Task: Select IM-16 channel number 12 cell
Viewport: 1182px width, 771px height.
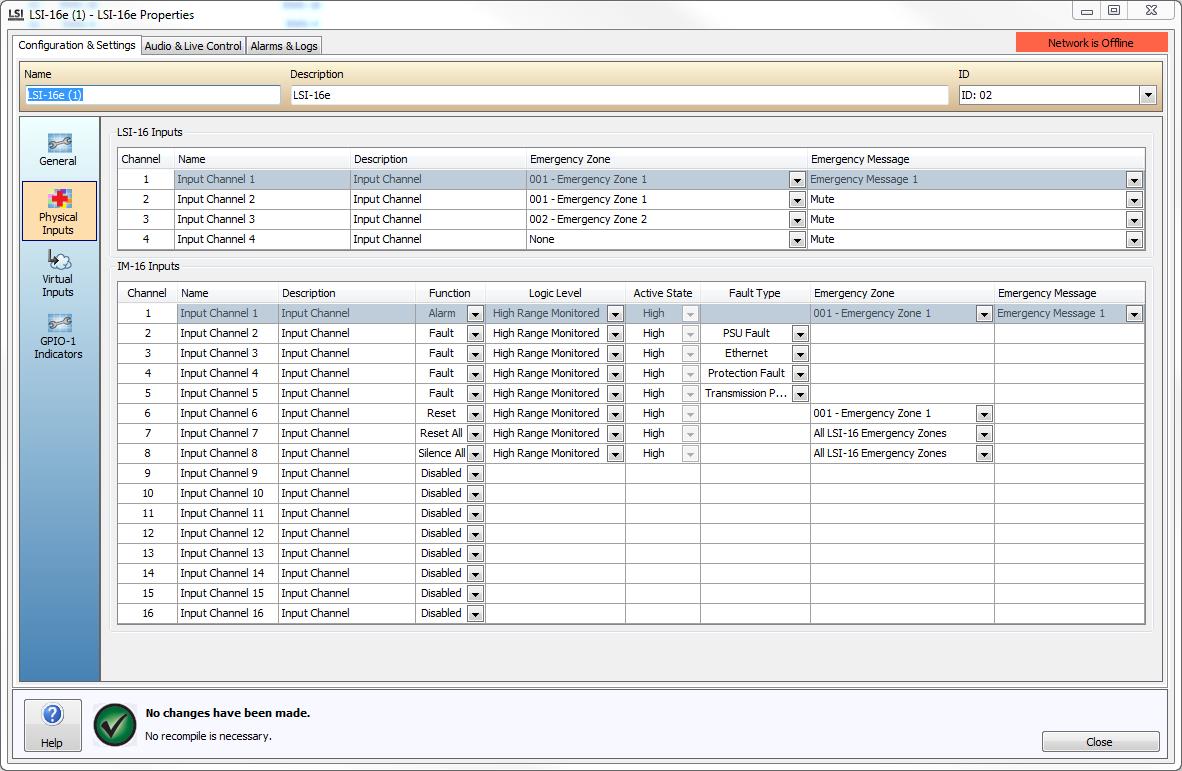Action: pyautogui.click(x=148, y=533)
